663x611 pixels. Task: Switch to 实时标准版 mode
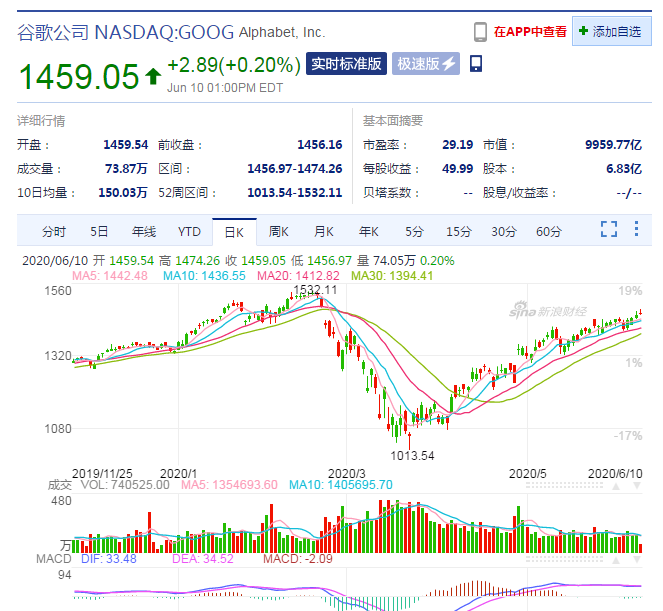346,64
